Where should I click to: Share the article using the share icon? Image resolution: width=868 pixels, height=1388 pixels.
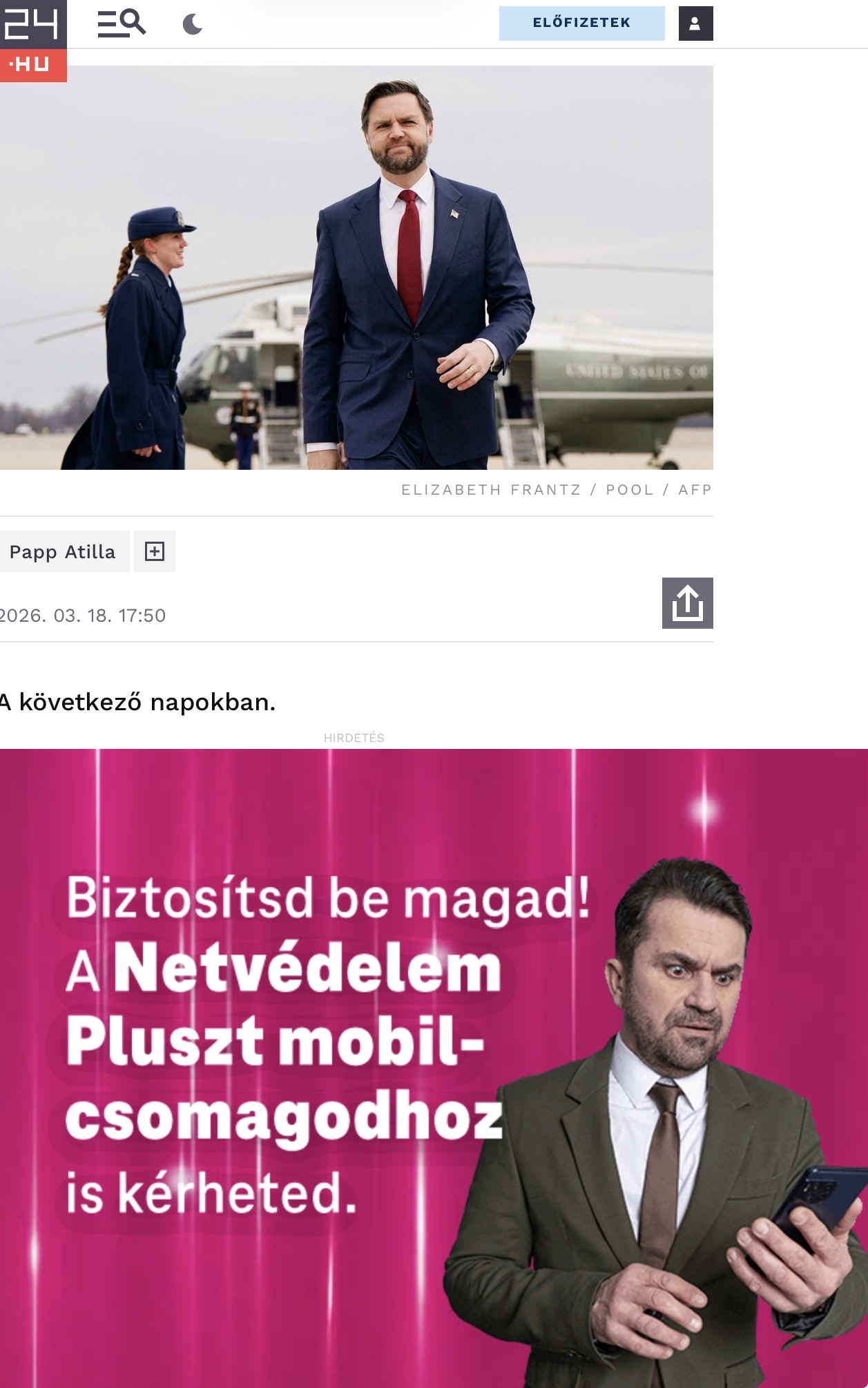(687, 603)
